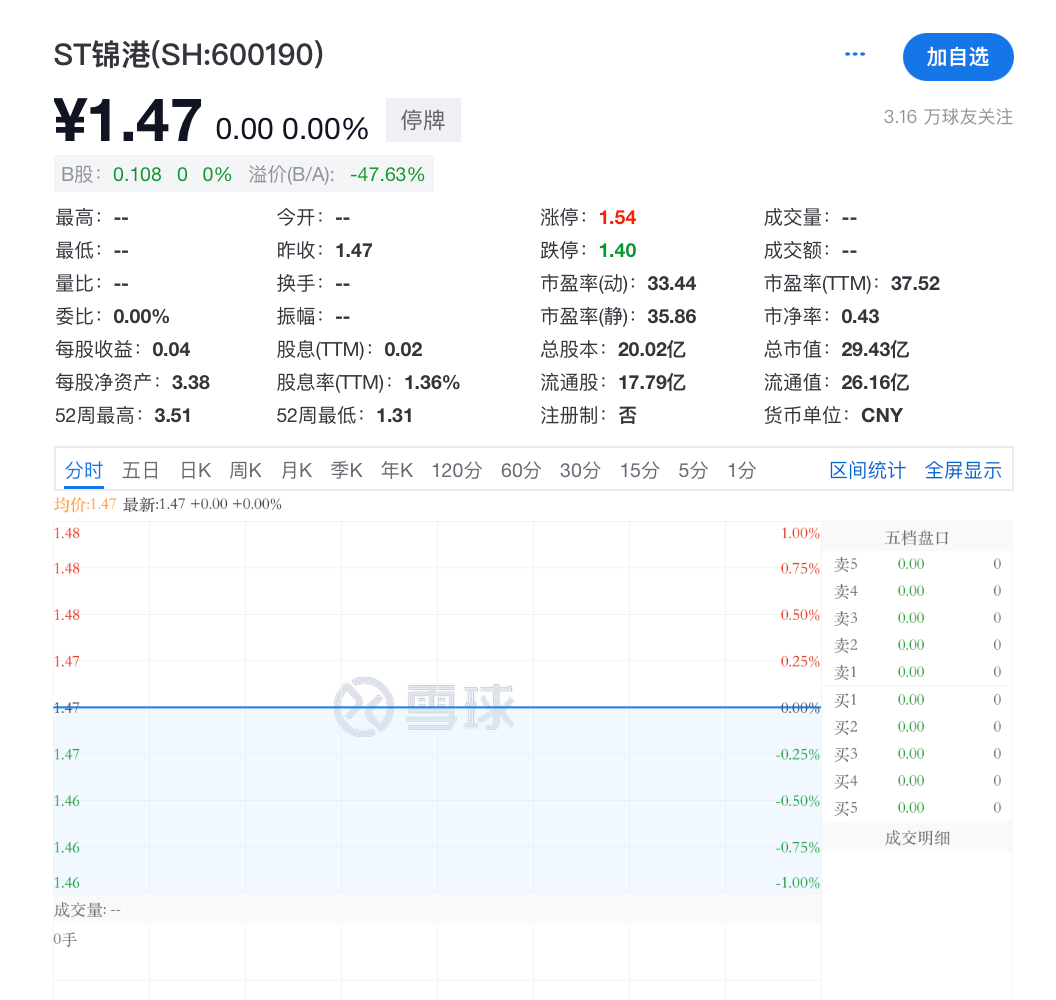Click the 成交明细 trade detail header
This screenshot has width=1056, height=1000.
(x=916, y=837)
